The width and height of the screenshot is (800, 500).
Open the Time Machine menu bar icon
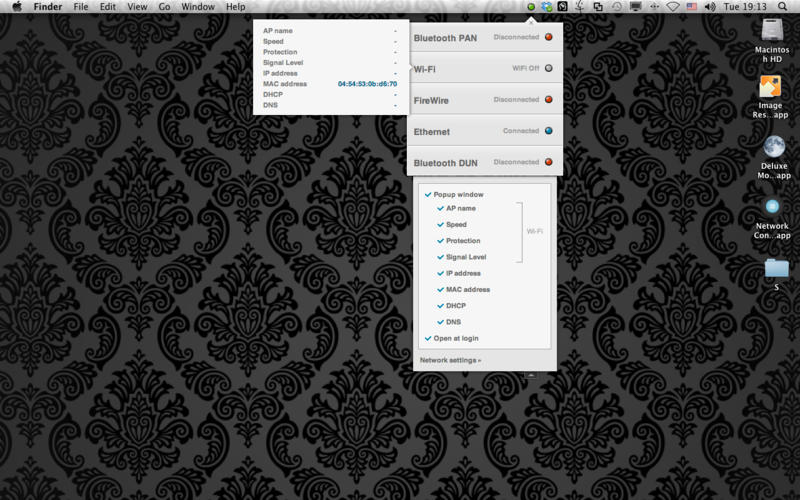point(617,7)
